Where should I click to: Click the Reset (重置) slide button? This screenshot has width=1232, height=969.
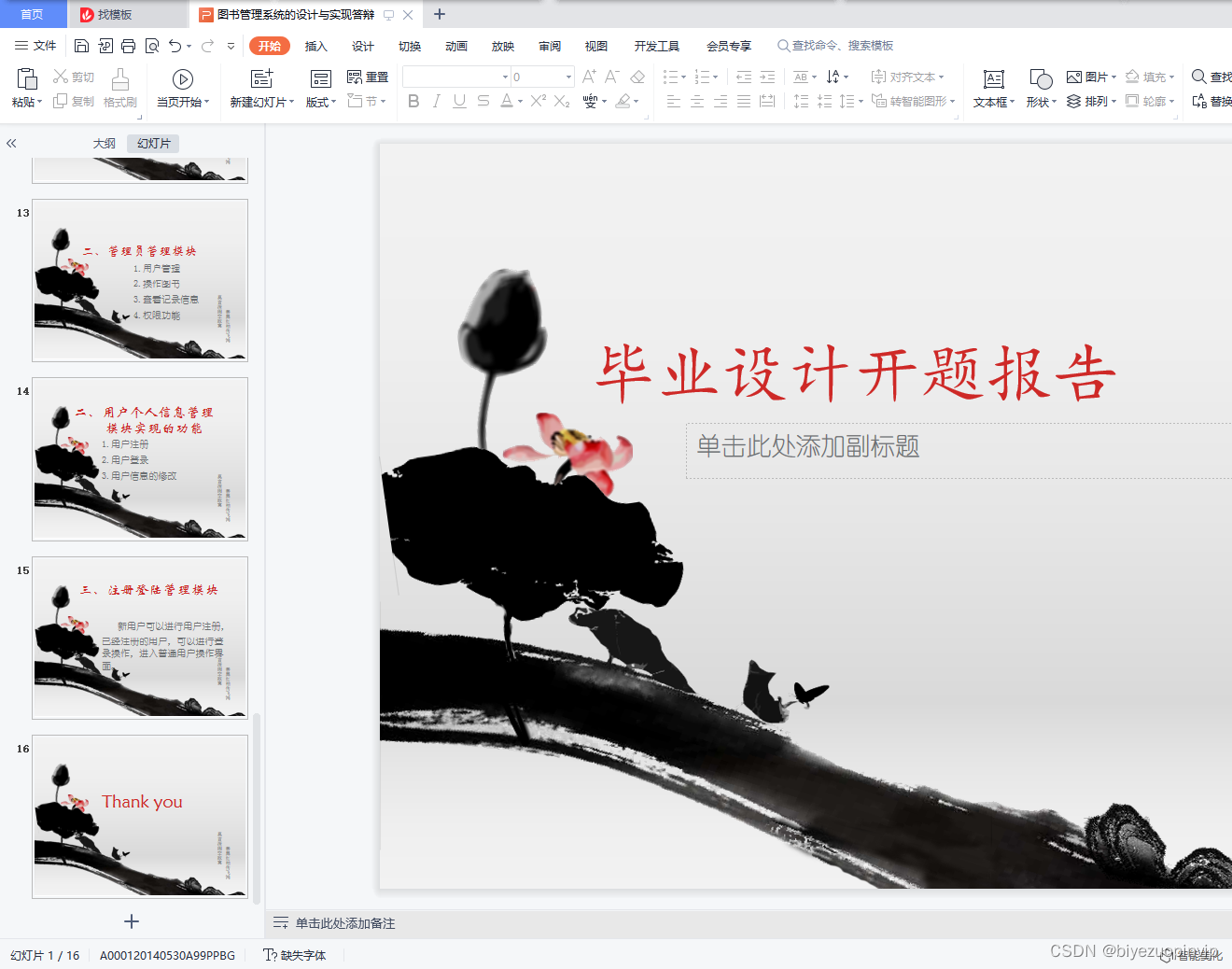(367, 77)
